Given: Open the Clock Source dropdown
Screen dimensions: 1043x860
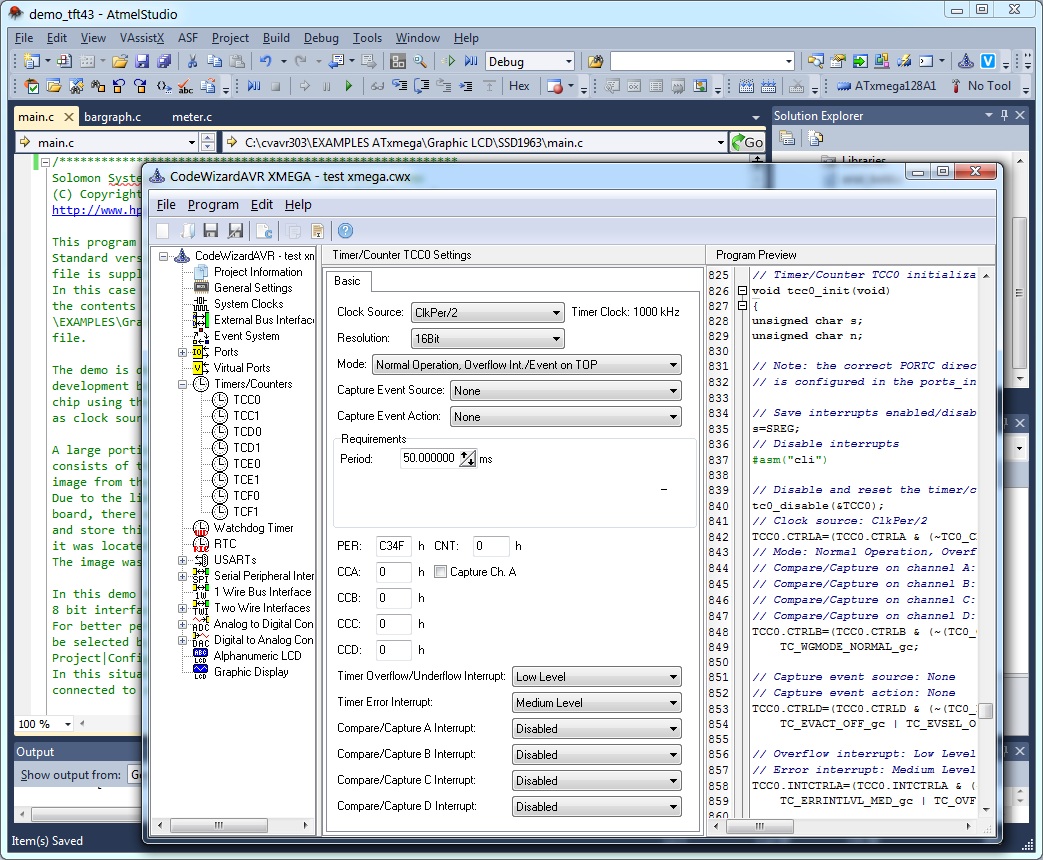Looking at the screenshot, I should (487, 313).
